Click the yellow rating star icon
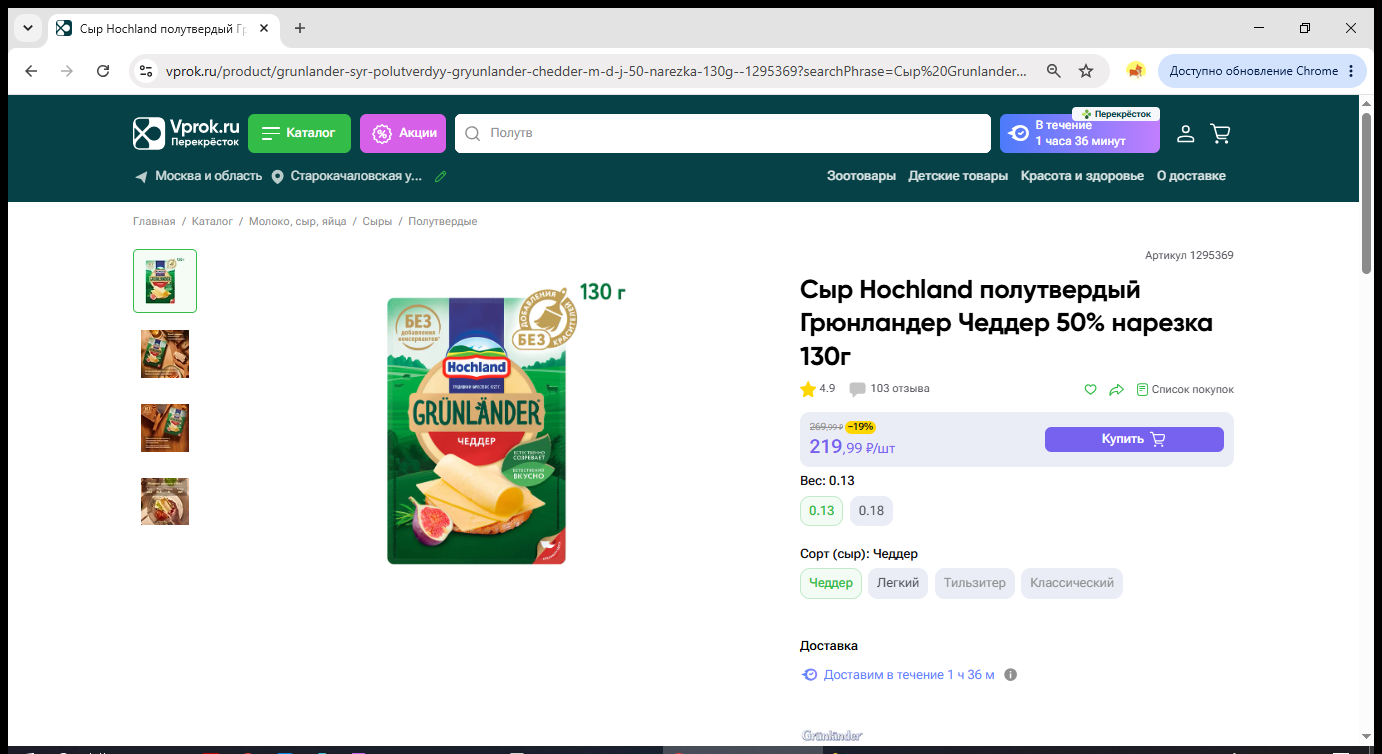1382x754 pixels. [x=808, y=389]
